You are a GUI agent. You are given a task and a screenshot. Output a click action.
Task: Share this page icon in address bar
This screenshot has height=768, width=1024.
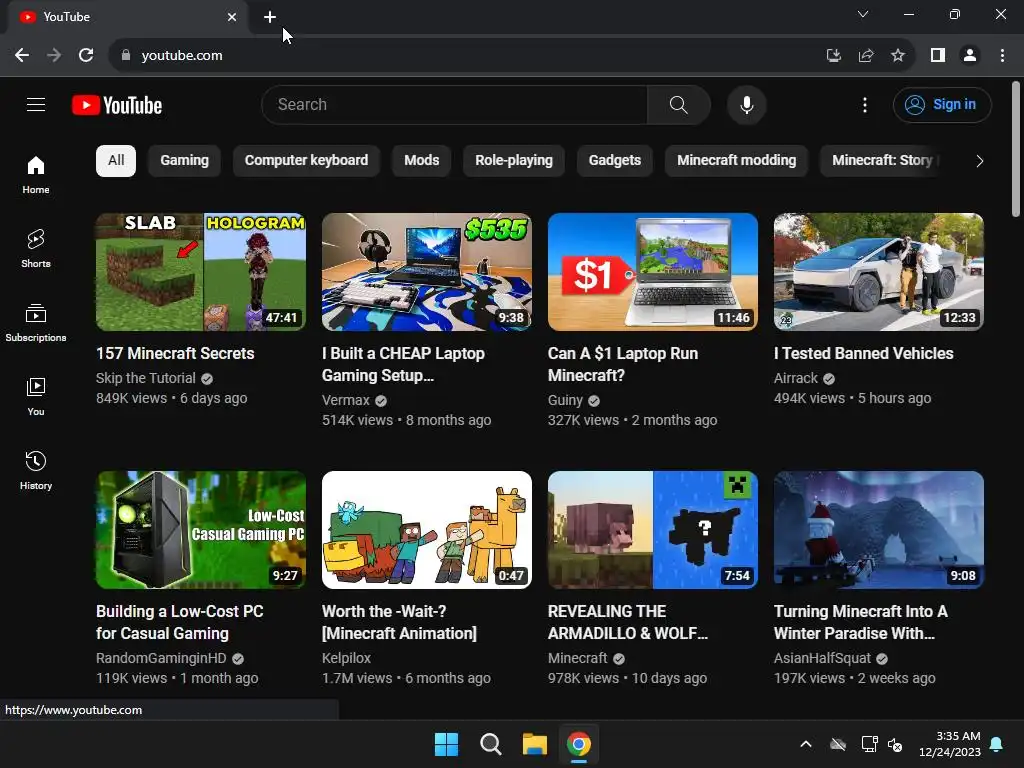866,56
